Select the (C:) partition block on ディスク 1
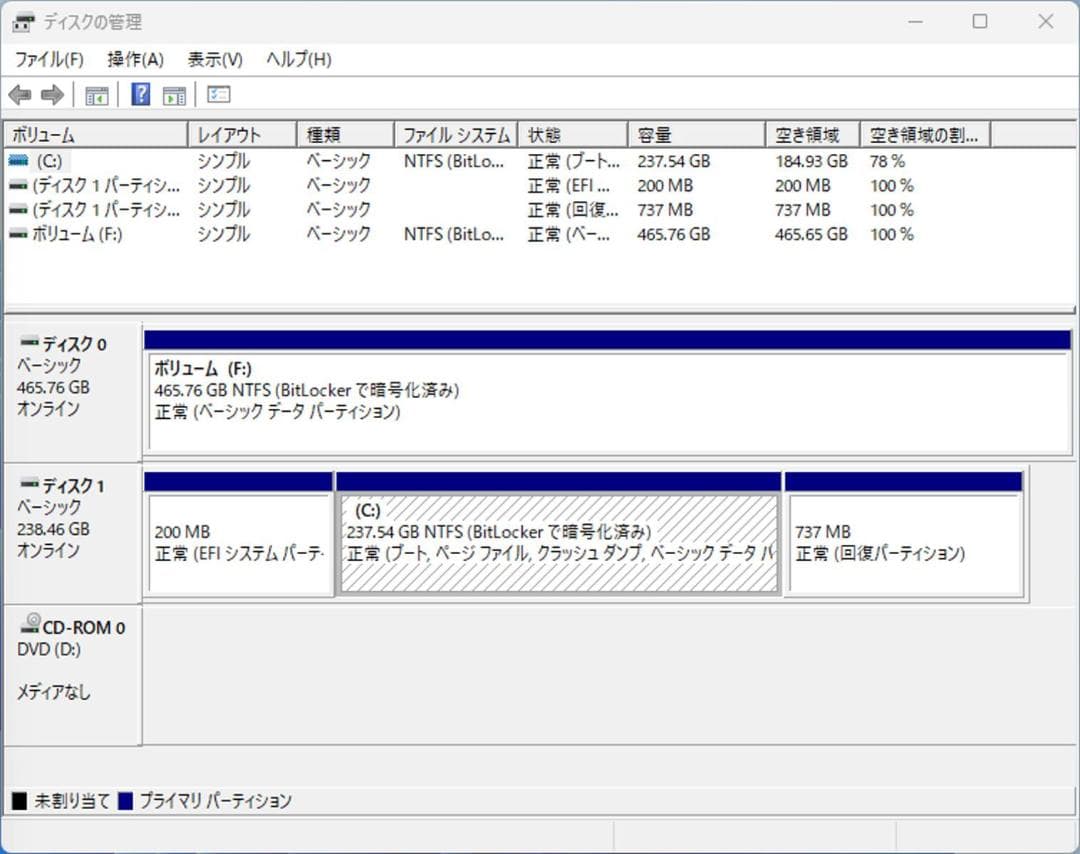 pos(559,535)
